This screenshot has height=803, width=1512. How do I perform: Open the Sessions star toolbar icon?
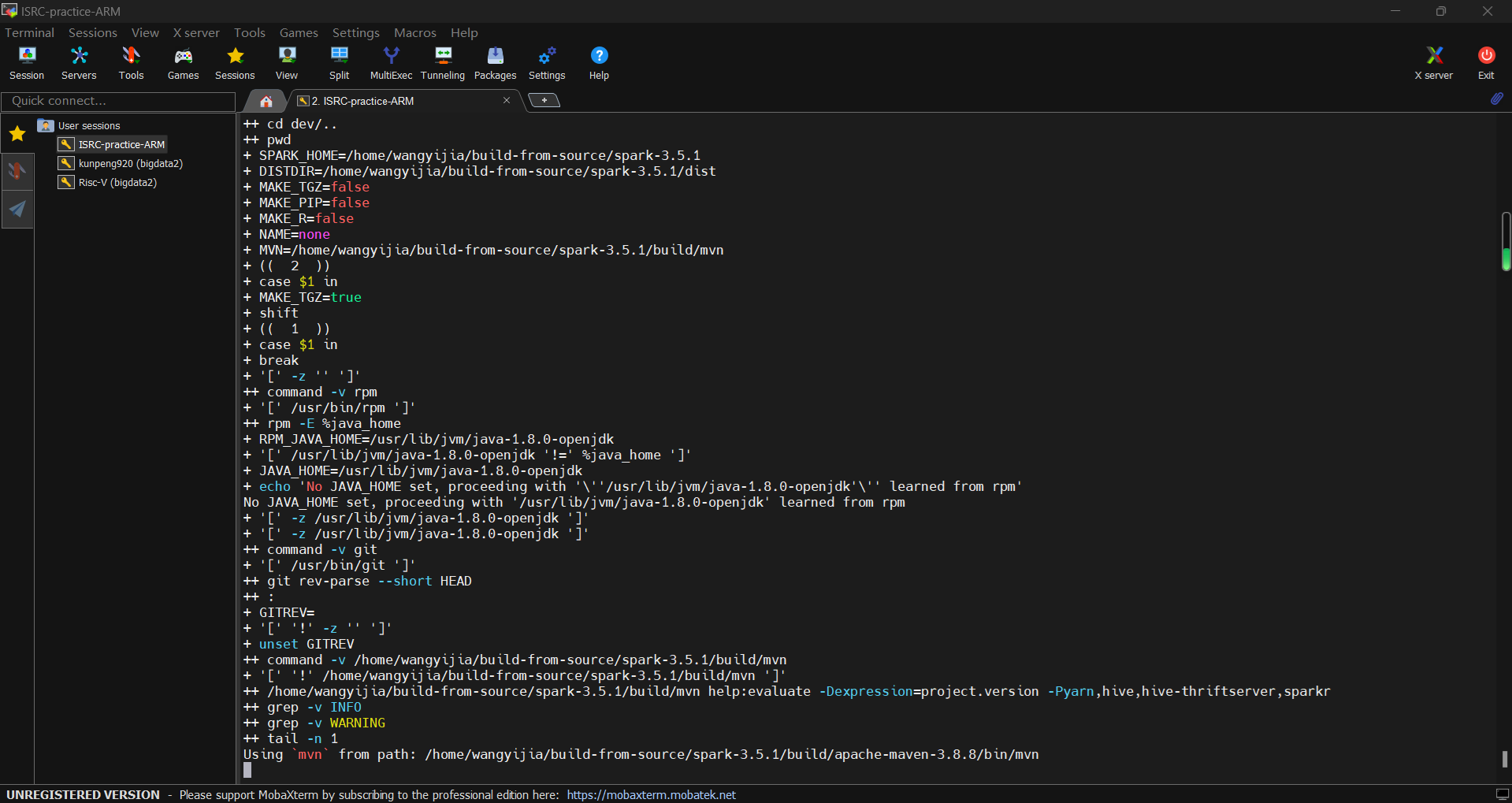pos(235,63)
